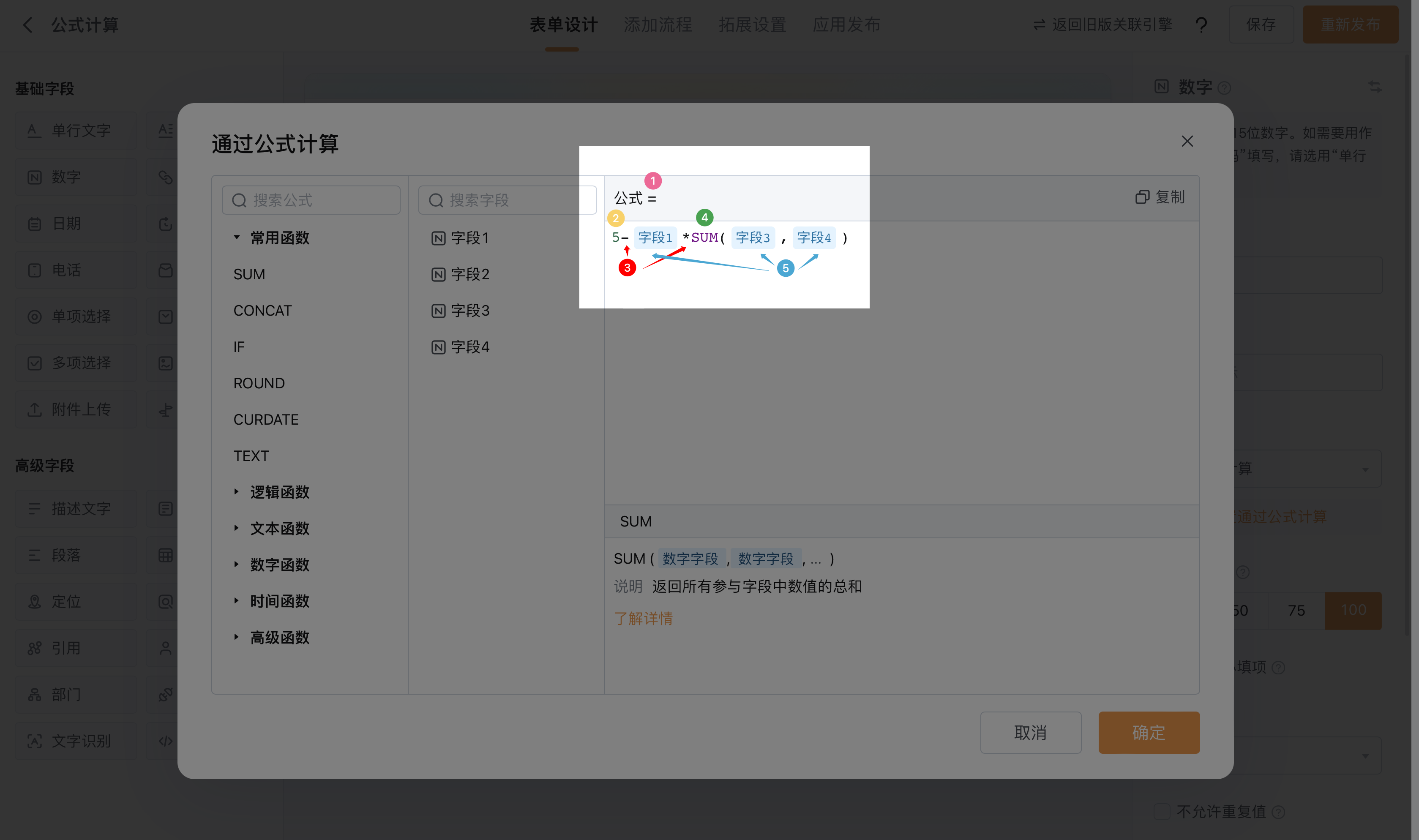Click the 确定 button
Viewport: 1419px width, 840px height.
coord(1149,732)
